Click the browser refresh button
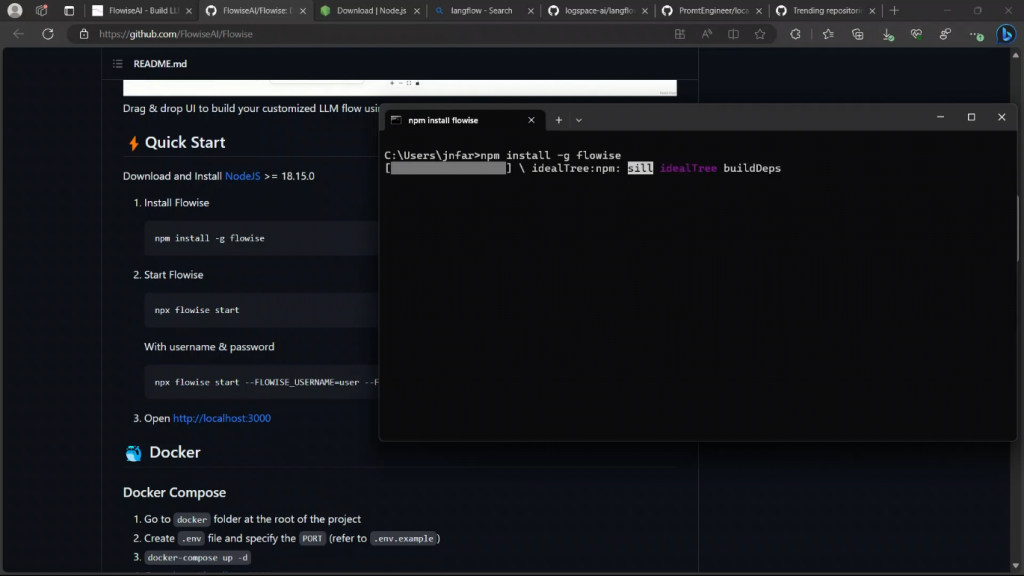The width and height of the screenshot is (1024, 576). coord(47,34)
